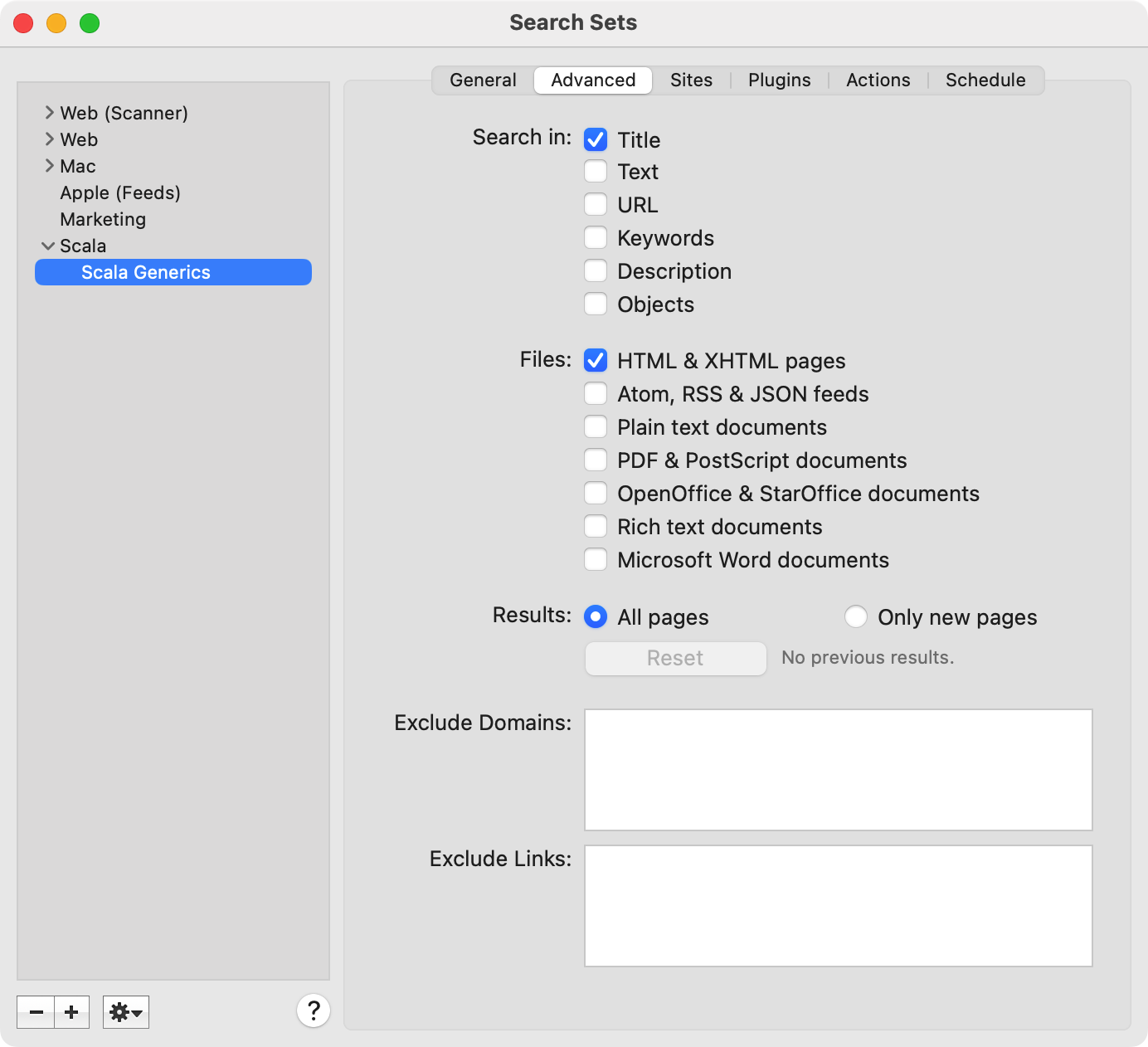Add new search set with plus button
The width and height of the screenshot is (1148, 1047).
[72, 1012]
